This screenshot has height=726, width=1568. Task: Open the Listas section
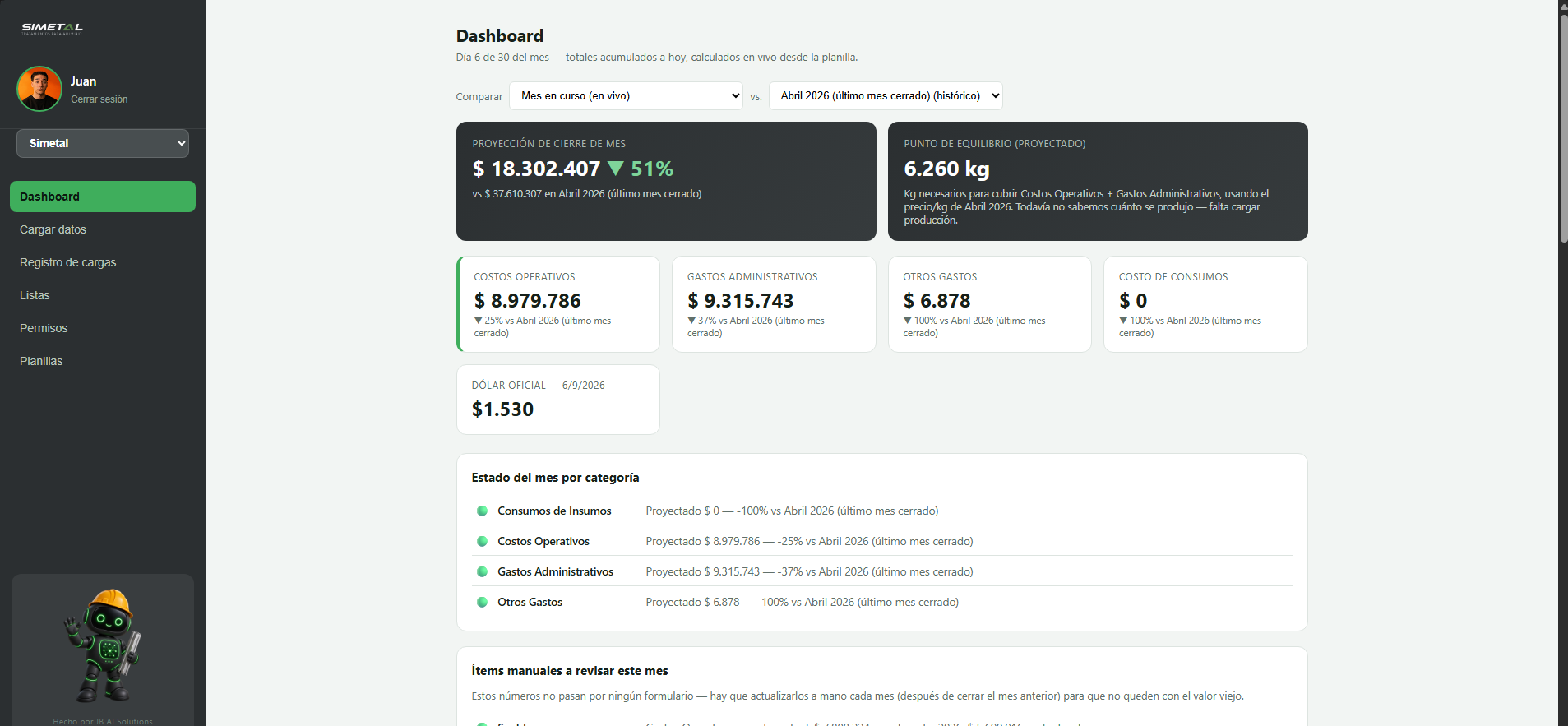coord(103,295)
